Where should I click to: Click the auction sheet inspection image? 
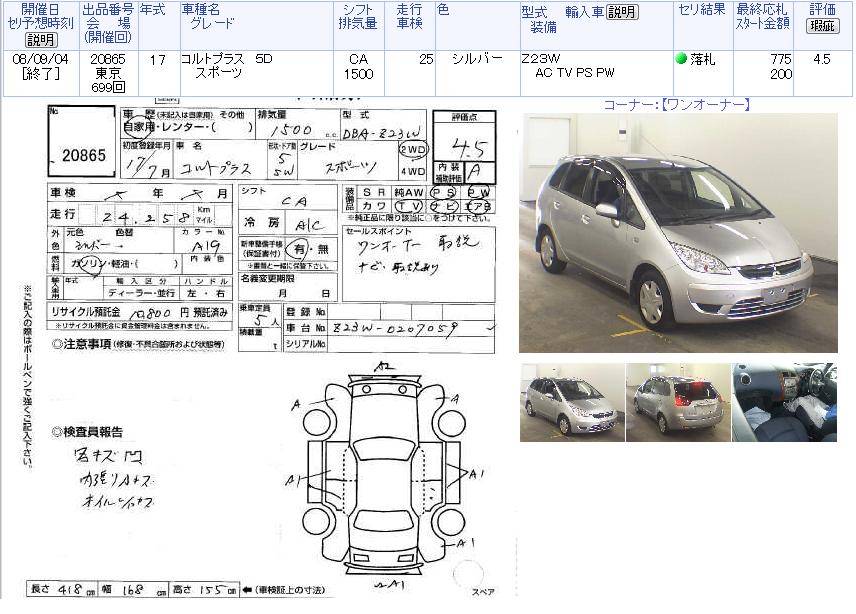point(262,348)
